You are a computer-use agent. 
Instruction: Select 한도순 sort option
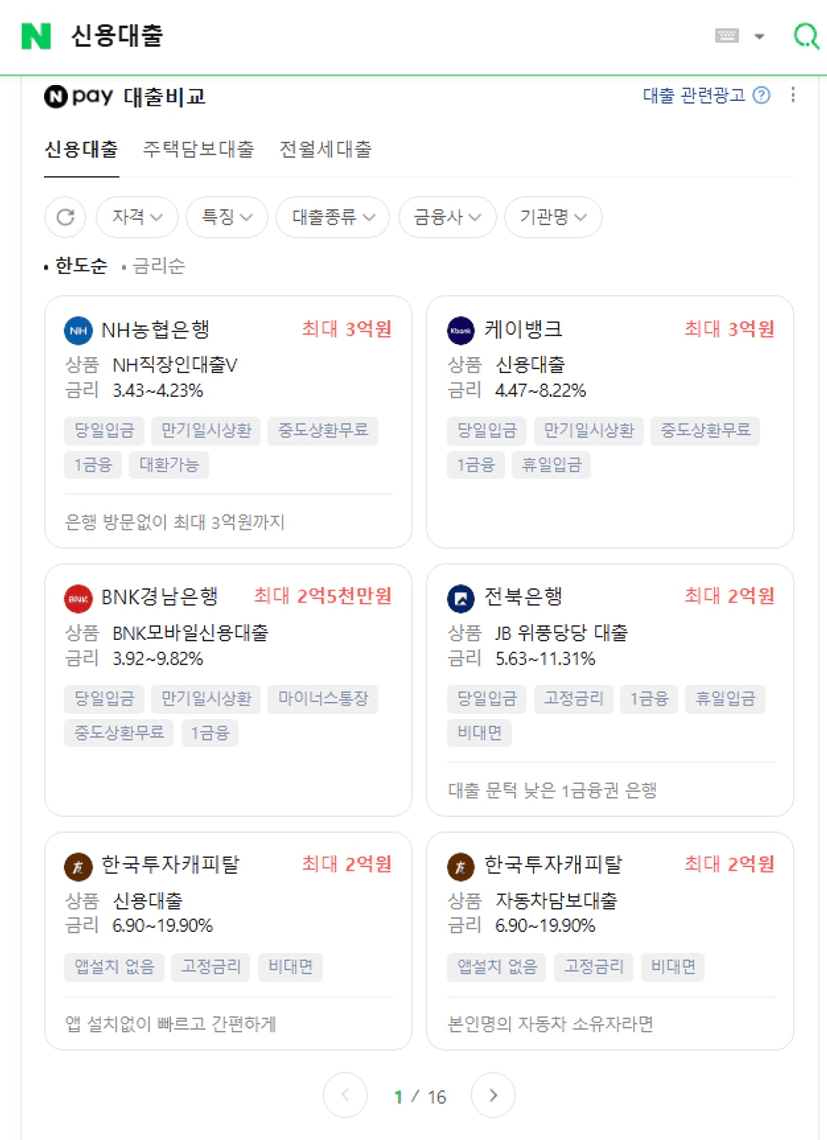click(x=80, y=266)
